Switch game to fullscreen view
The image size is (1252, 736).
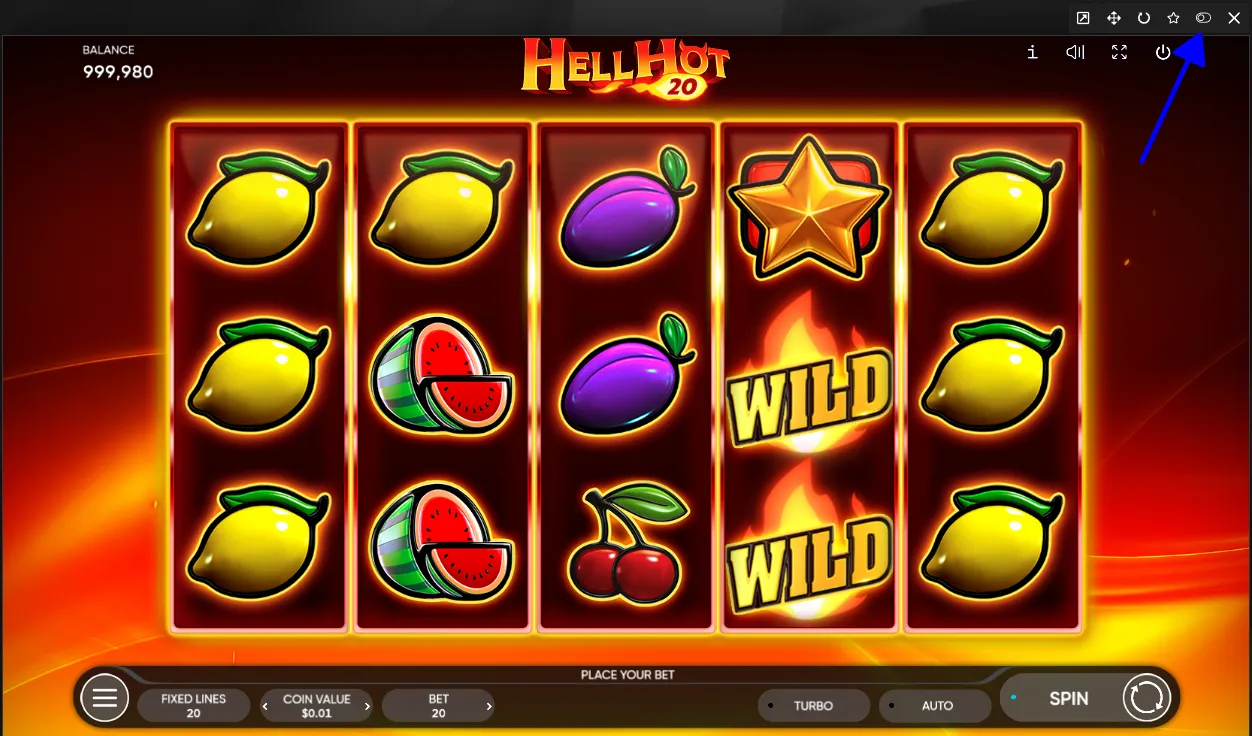(x=1119, y=52)
